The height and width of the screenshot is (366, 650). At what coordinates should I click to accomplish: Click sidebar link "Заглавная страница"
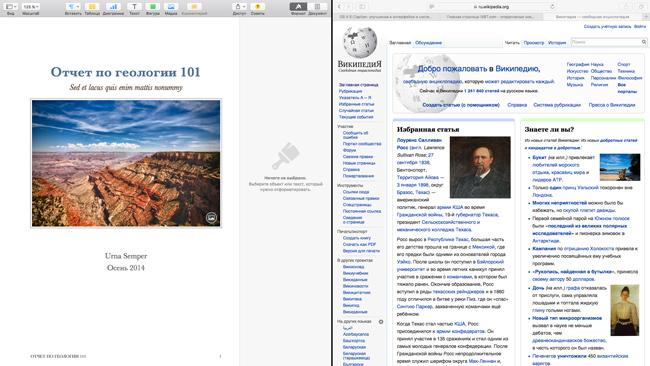pos(358,85)
